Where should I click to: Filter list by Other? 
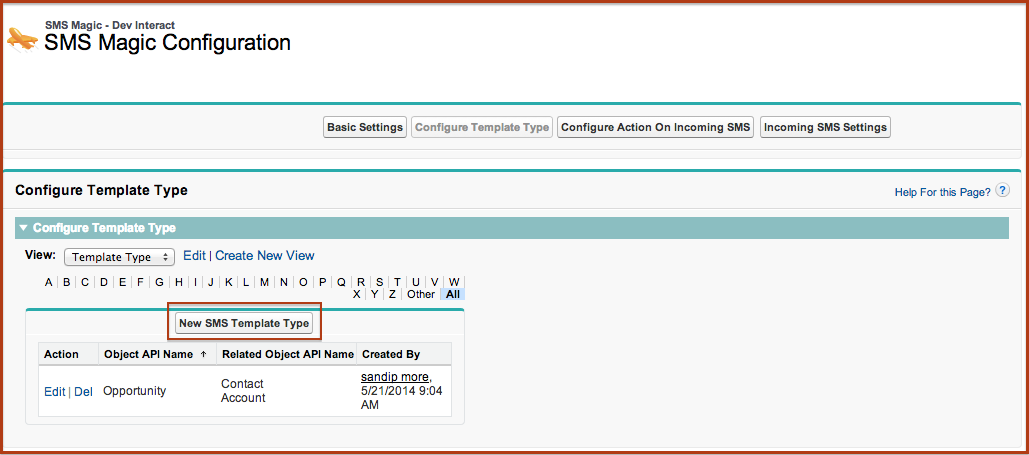(x=421, y=294)
